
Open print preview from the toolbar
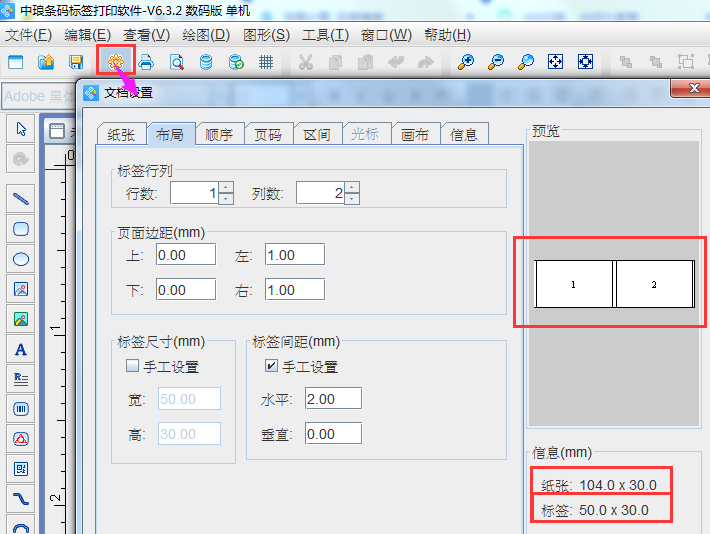176,62
